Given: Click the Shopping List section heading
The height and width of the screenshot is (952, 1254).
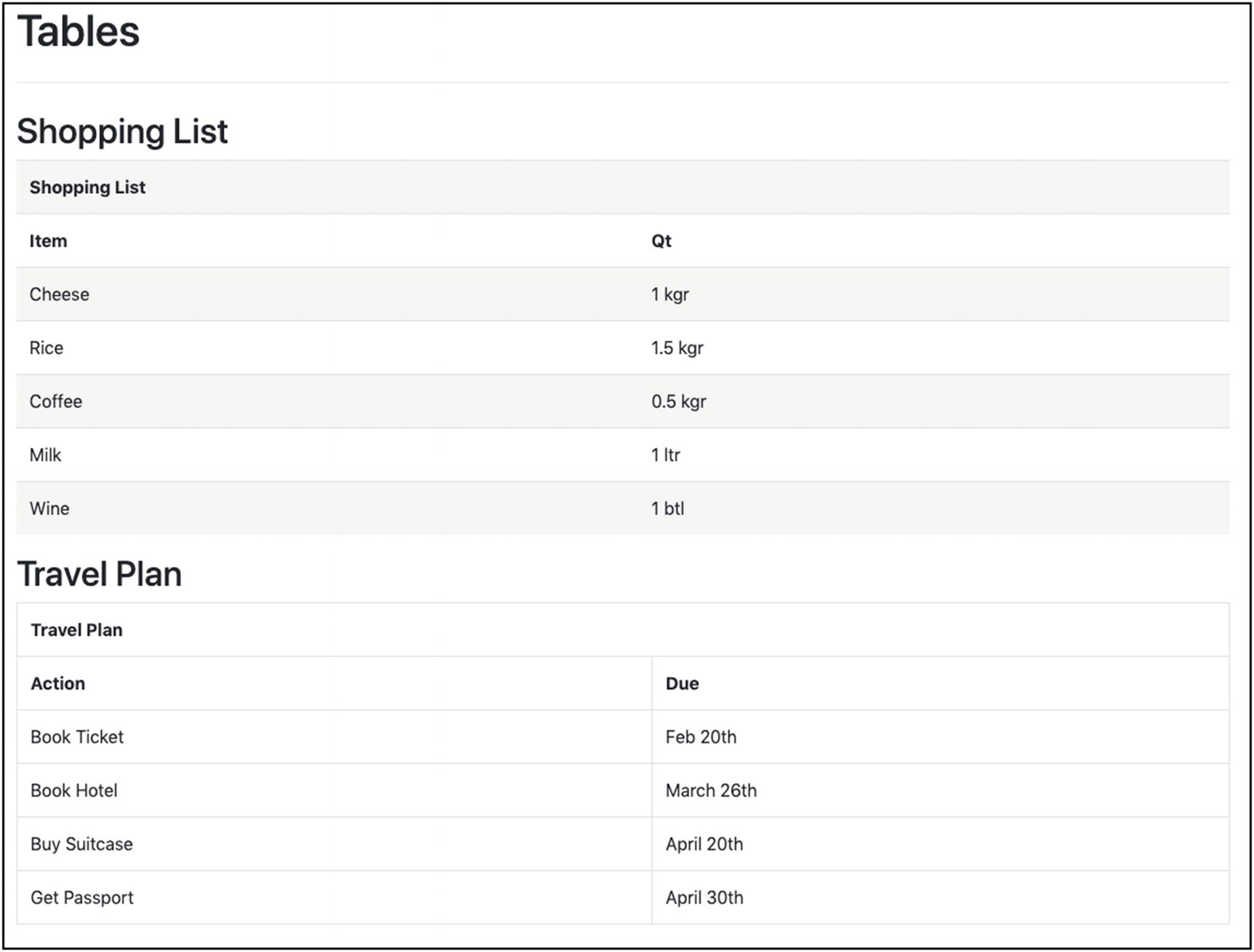Looking at the screenshot, I should (122, 132).
